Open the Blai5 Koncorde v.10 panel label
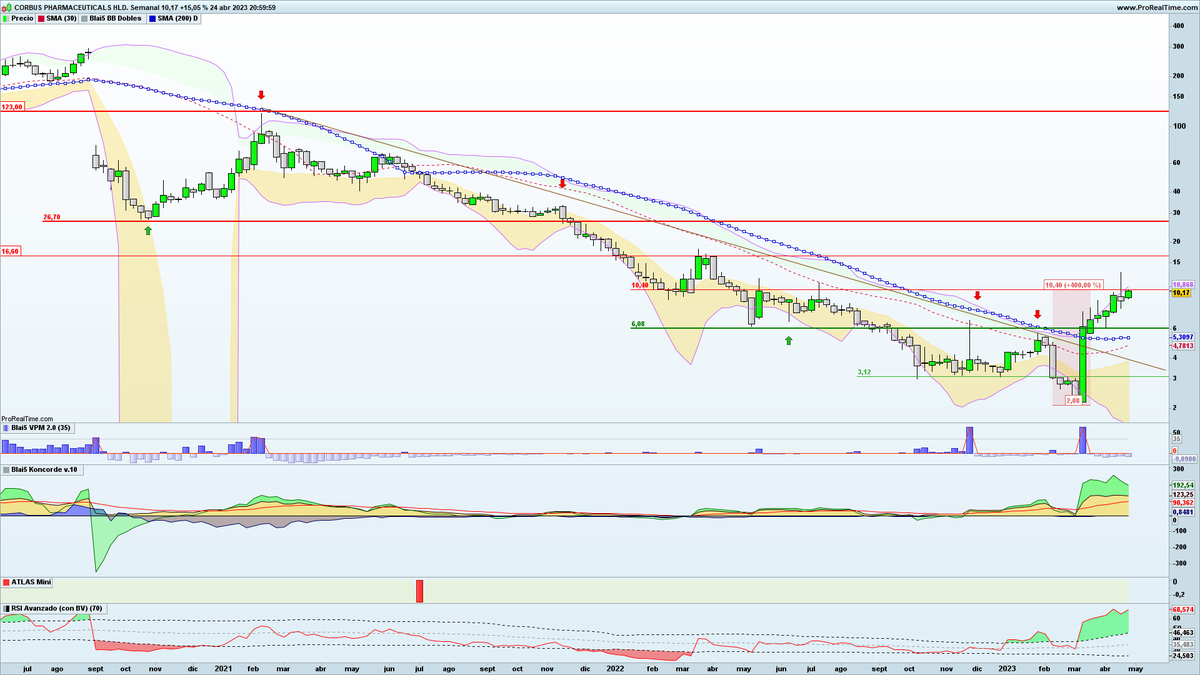Viewport: 1200px width, 675px height. pyautogui.click(x=41, y=469)
